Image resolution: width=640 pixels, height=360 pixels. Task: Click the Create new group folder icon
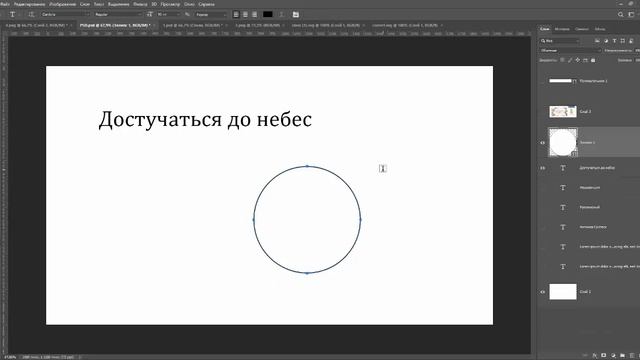point(622,356)
